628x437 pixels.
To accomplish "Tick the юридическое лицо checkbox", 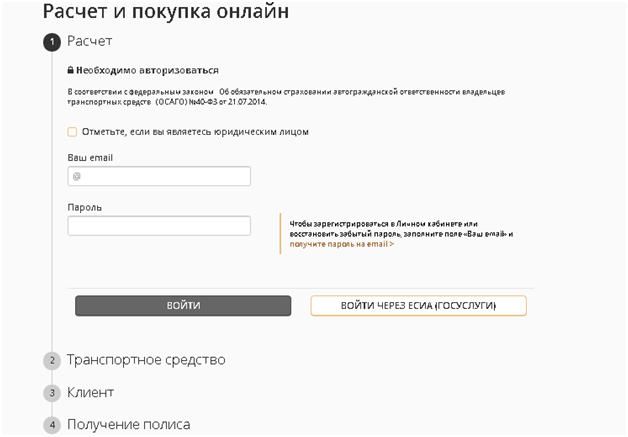I will 72,131.
